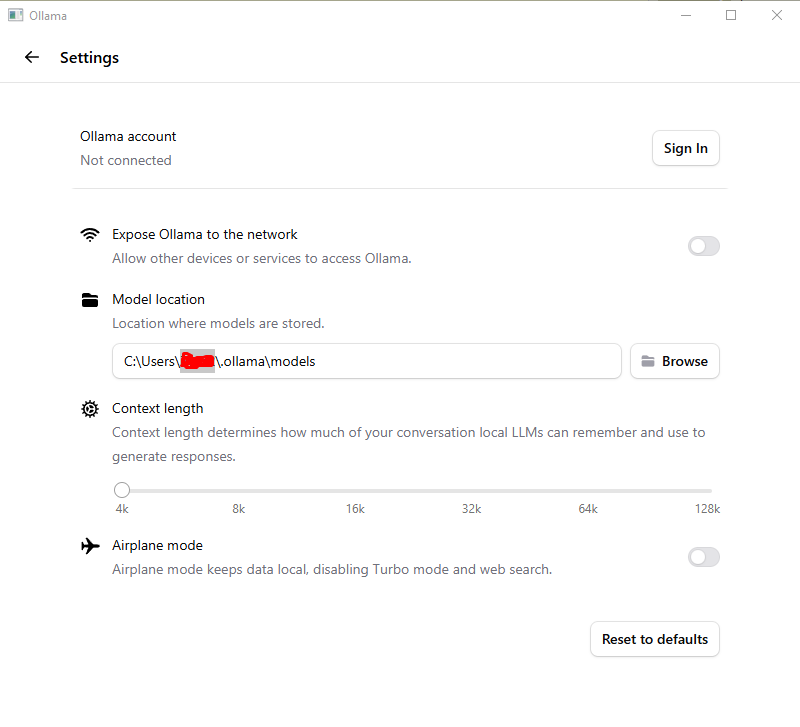
Task: Click the model location path field
Action: [367, 361]
